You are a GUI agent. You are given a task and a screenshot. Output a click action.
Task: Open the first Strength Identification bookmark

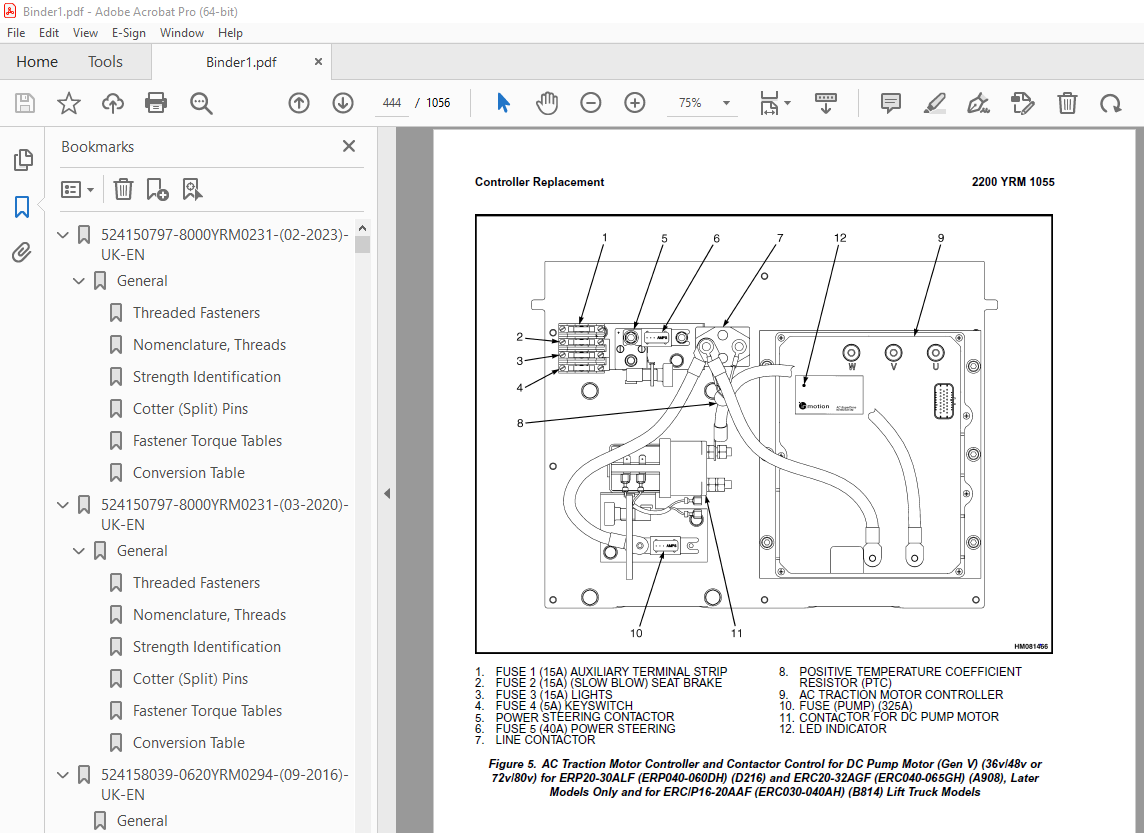(206, 377)
